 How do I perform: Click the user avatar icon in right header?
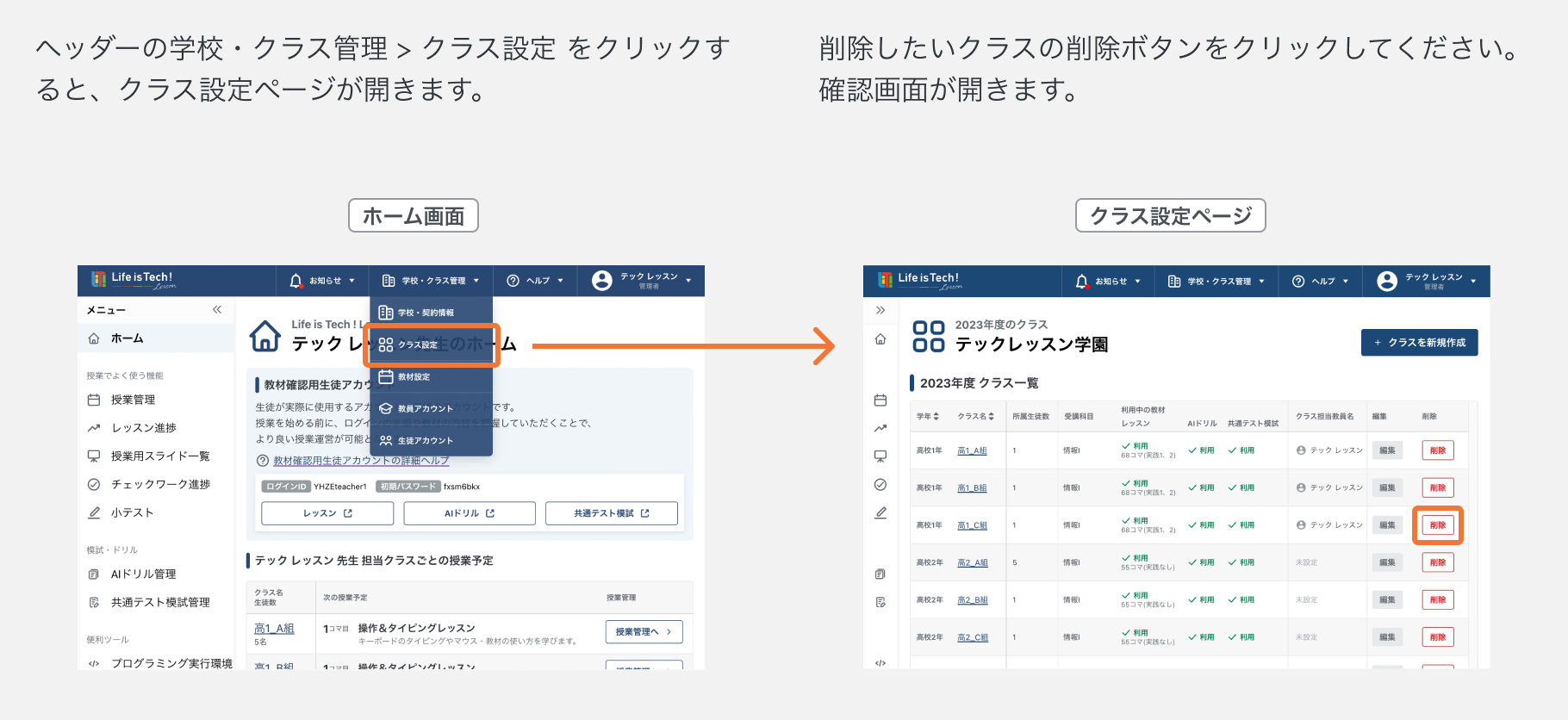pyautogui.click(x=1386, y=281)
